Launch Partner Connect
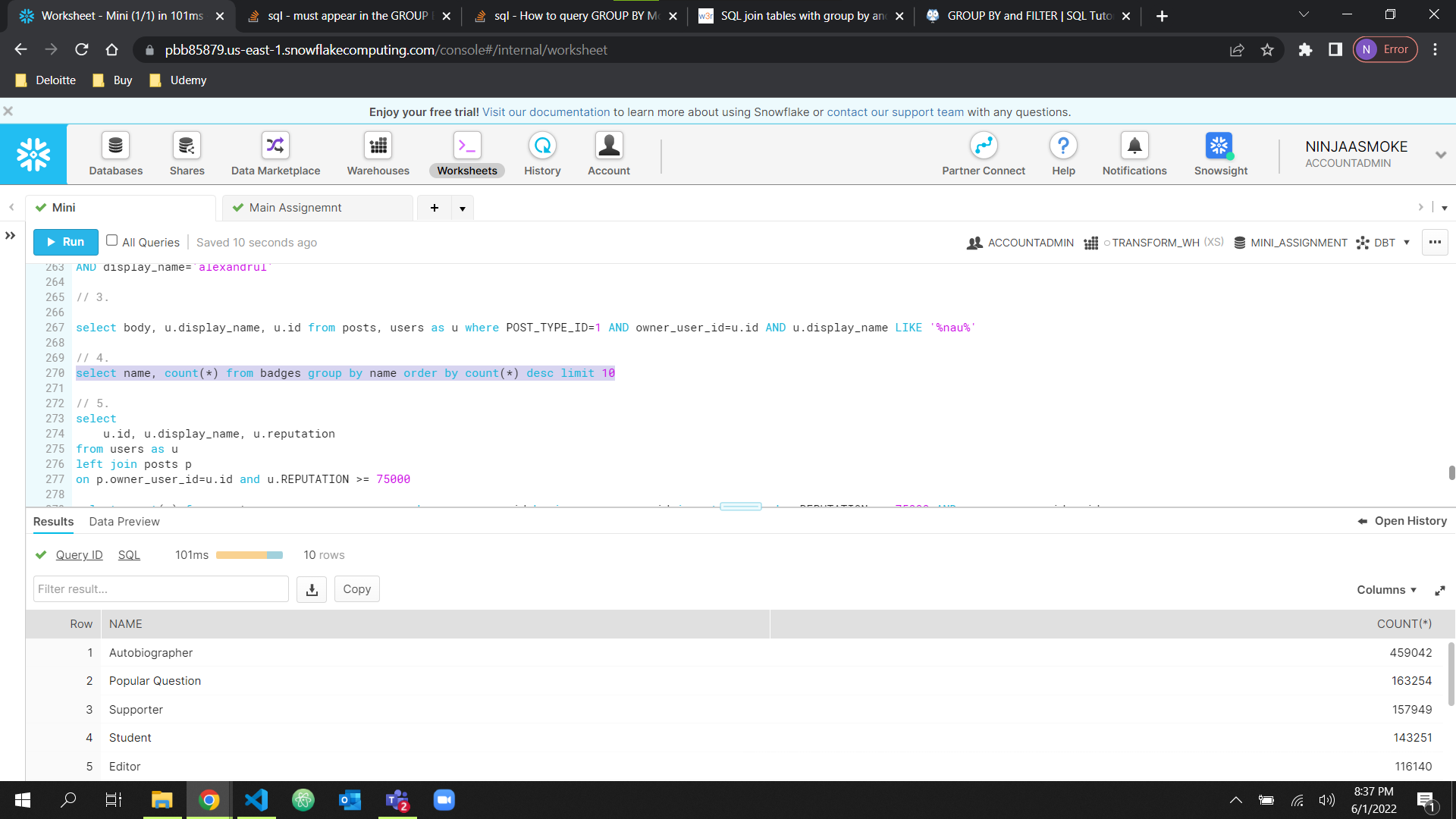Viewport: 1456px width, 819px height. [984, 153]
